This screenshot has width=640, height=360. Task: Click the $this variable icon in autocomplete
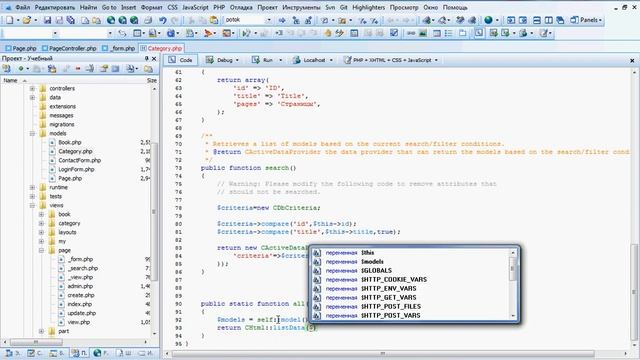[x=317, y=253]
